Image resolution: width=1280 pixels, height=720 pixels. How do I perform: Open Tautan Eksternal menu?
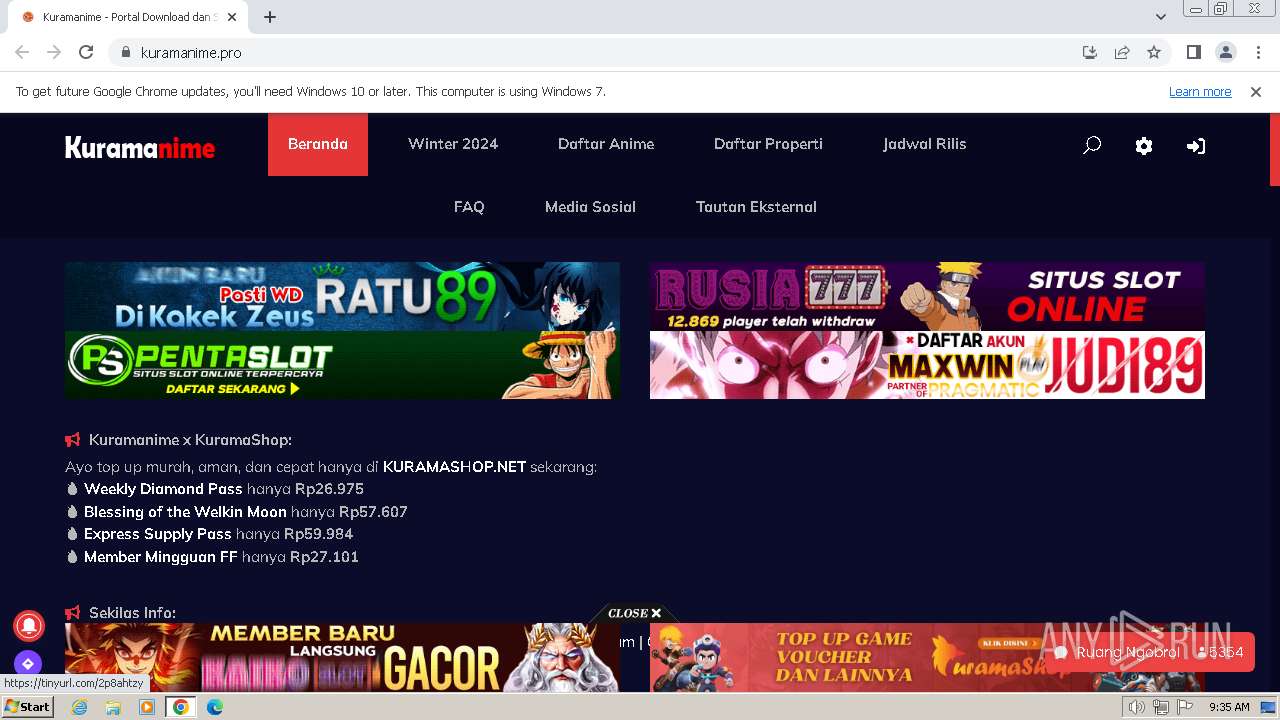click(x=756, y=207)
